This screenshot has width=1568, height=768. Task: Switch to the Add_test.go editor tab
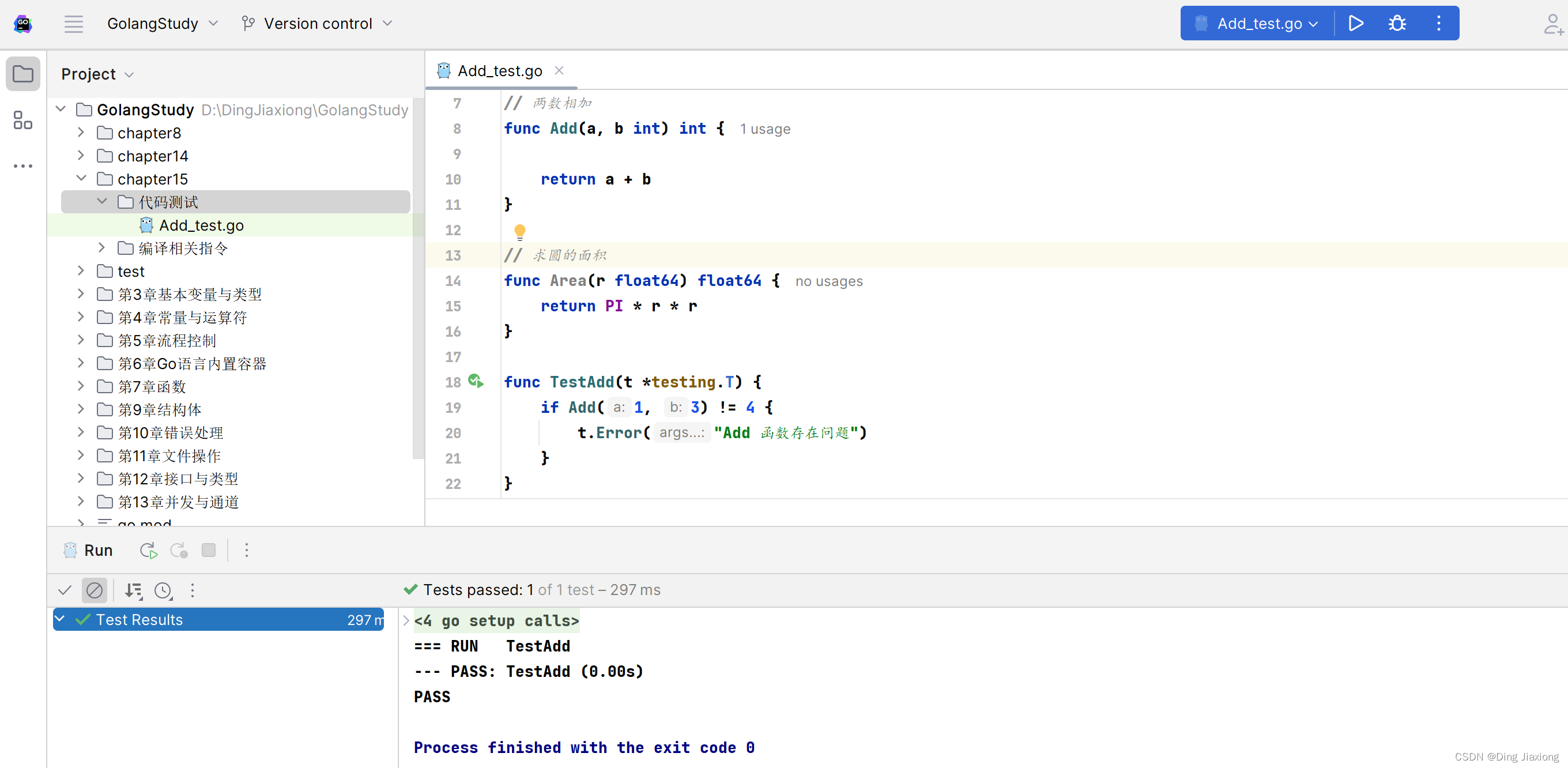click(499, 71)
